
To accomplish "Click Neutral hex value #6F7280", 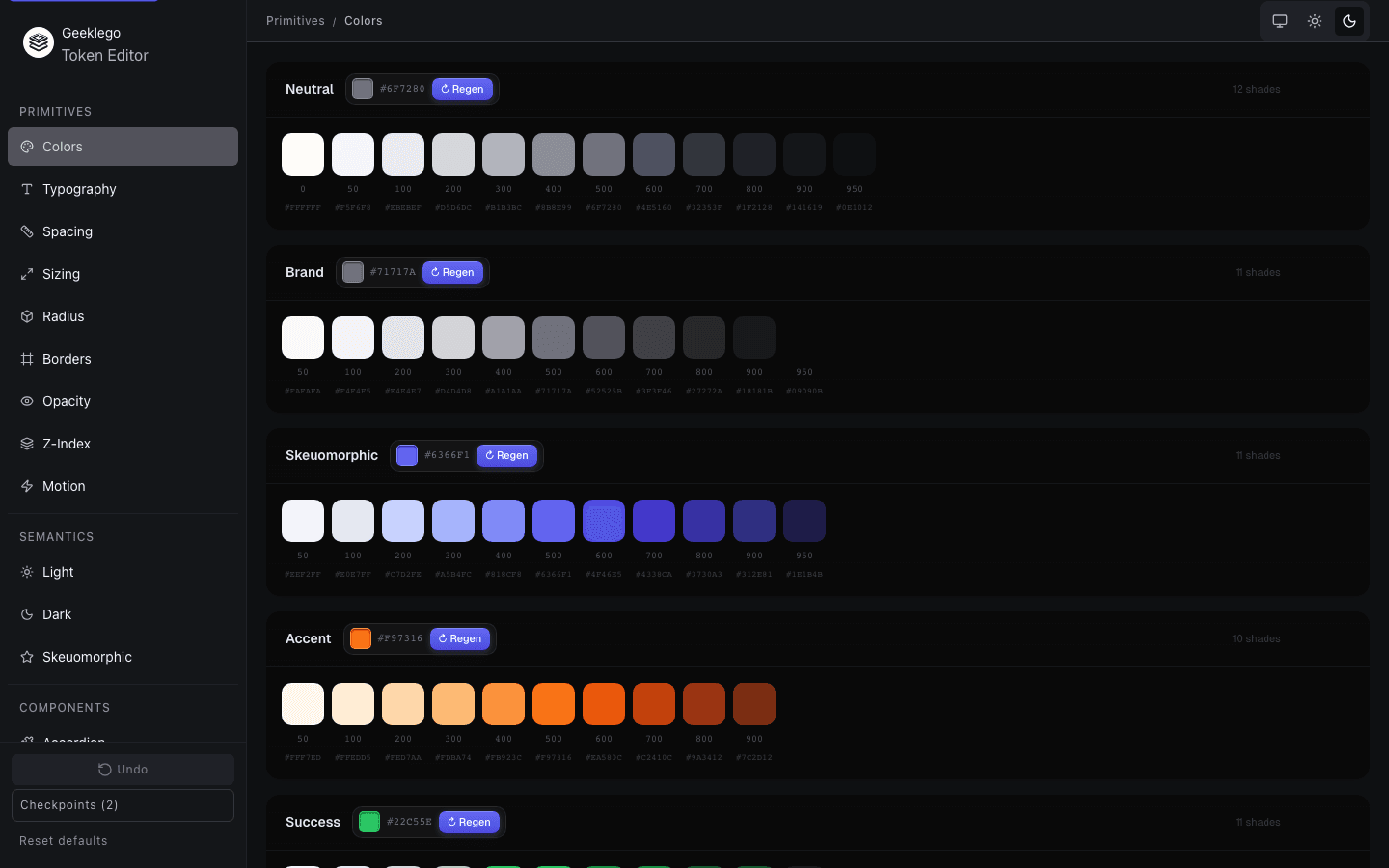I will pyautogui.click(x=402, y=89).
